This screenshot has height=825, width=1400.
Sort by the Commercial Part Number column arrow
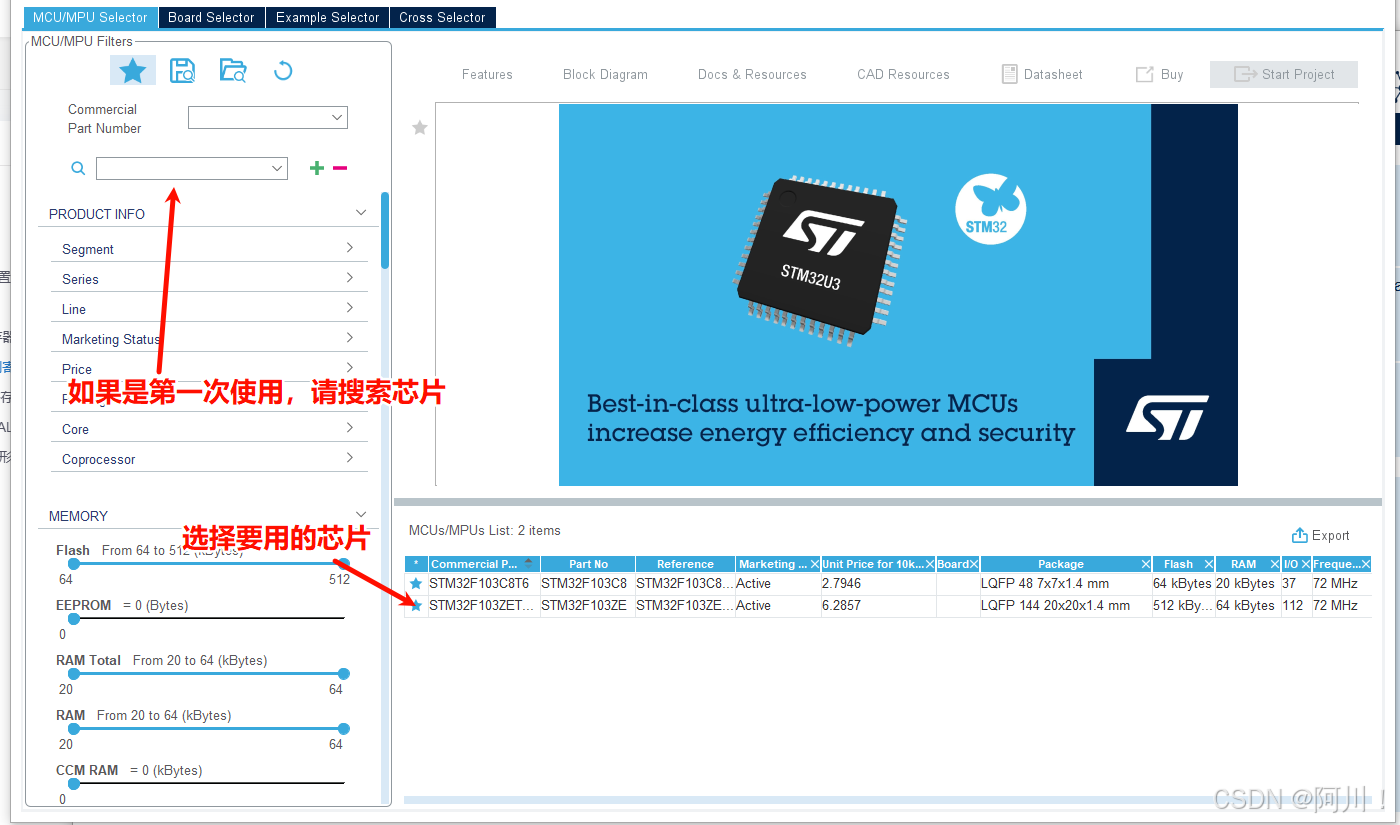click(528, 564)
